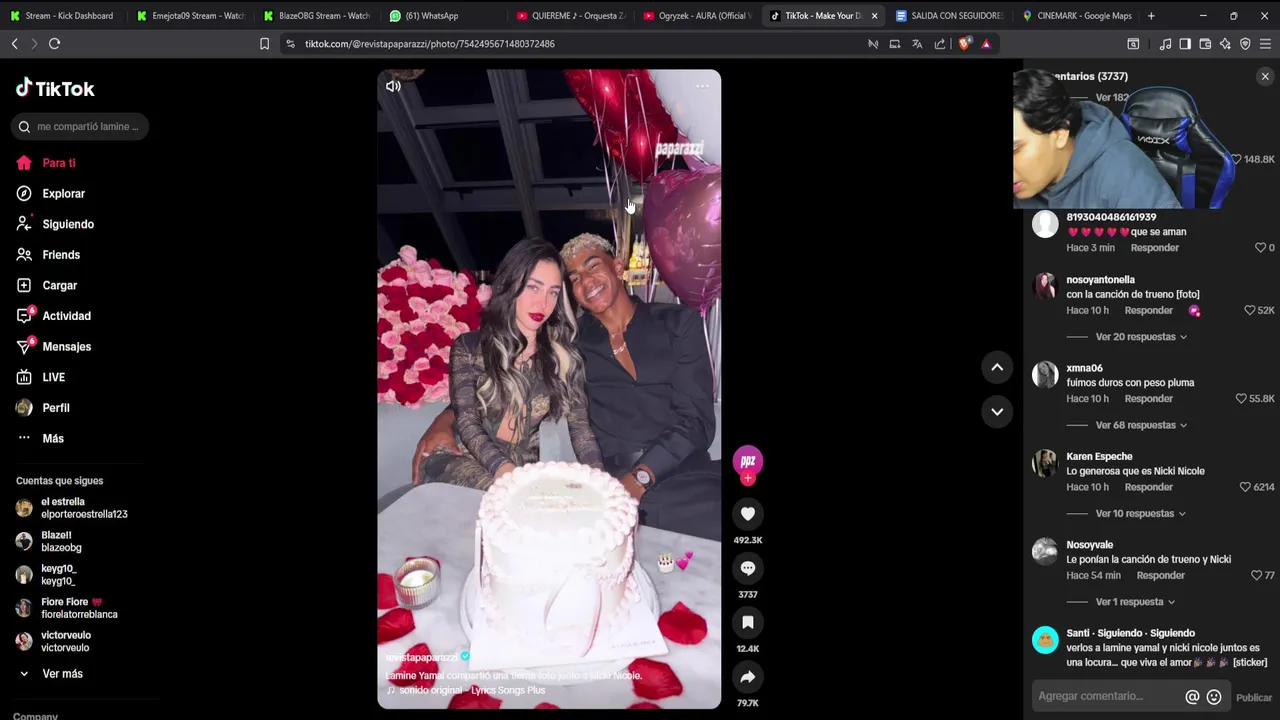This screenshot has width=1280, height=720.
Task: Open Mensajes inbox
Action: pos(54,347)
